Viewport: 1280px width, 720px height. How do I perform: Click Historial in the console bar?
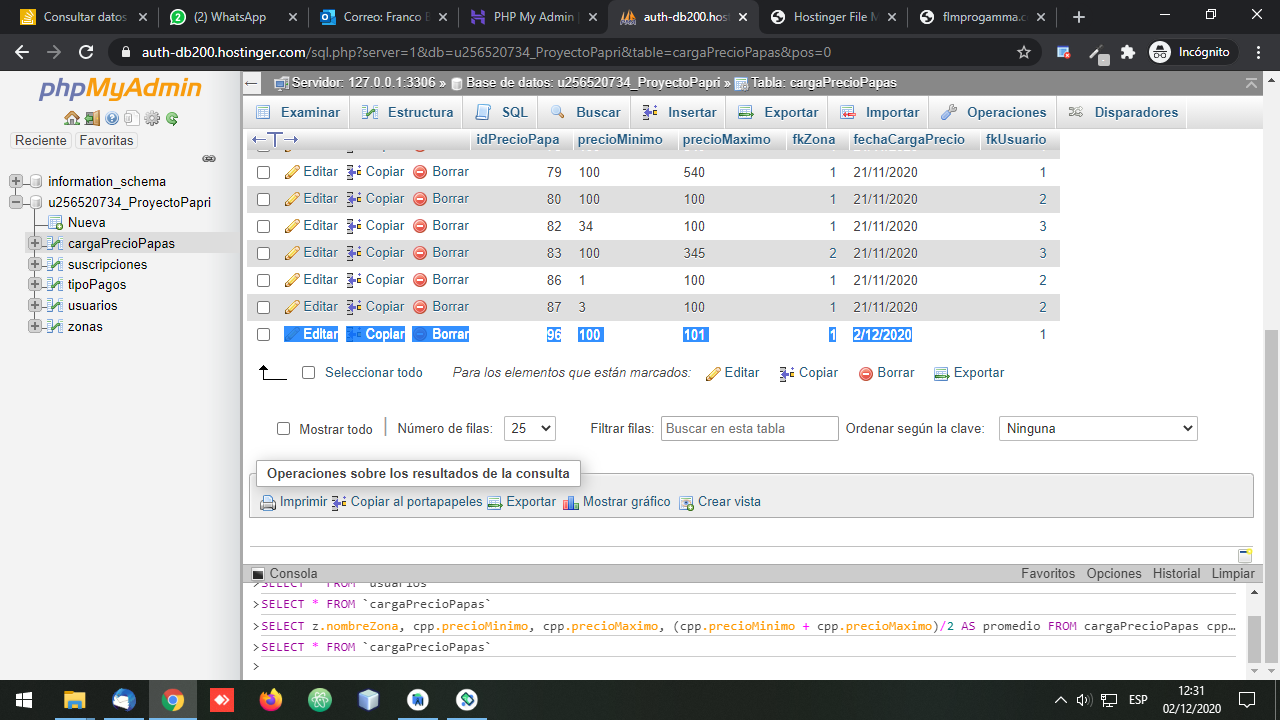(1176, 574)
